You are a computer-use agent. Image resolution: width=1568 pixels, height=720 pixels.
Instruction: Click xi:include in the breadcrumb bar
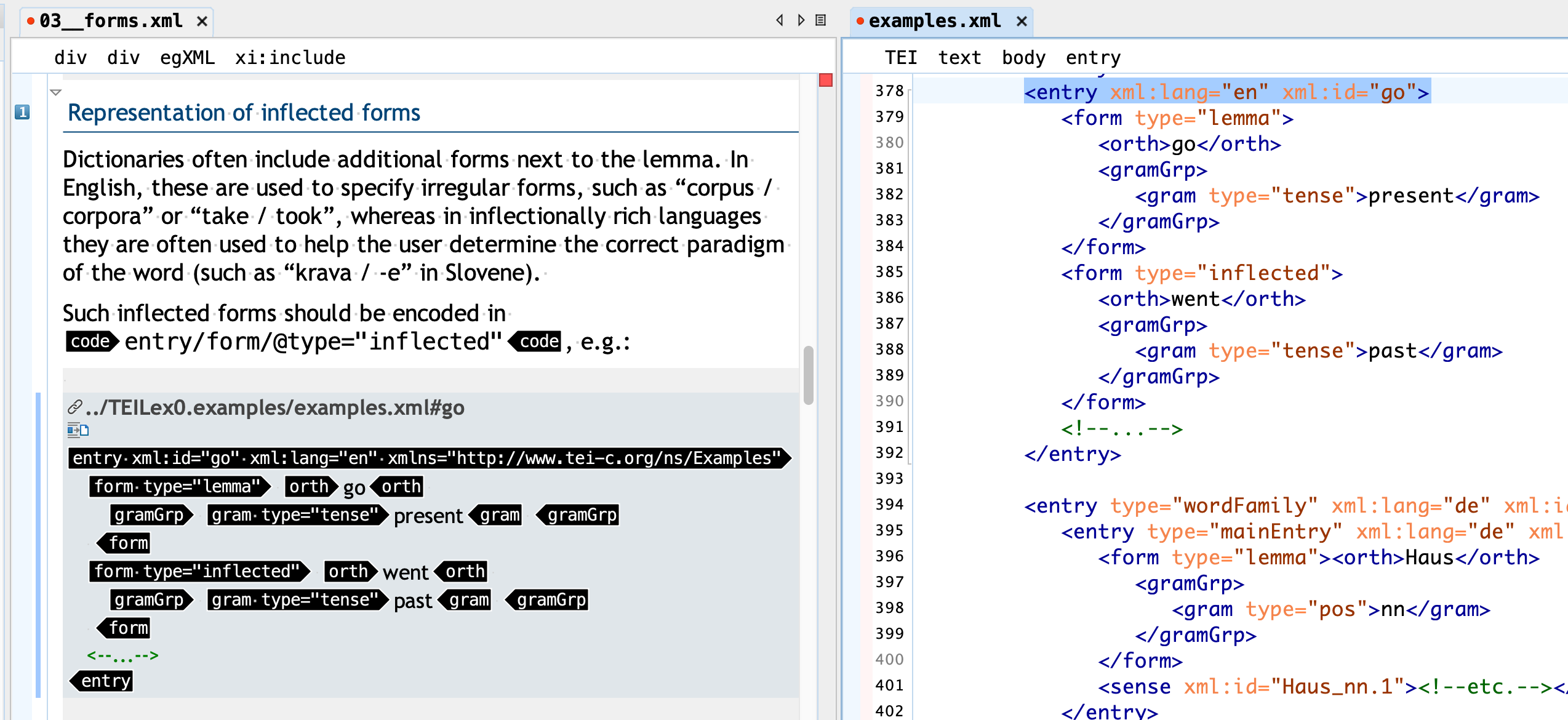pos(290,58)
